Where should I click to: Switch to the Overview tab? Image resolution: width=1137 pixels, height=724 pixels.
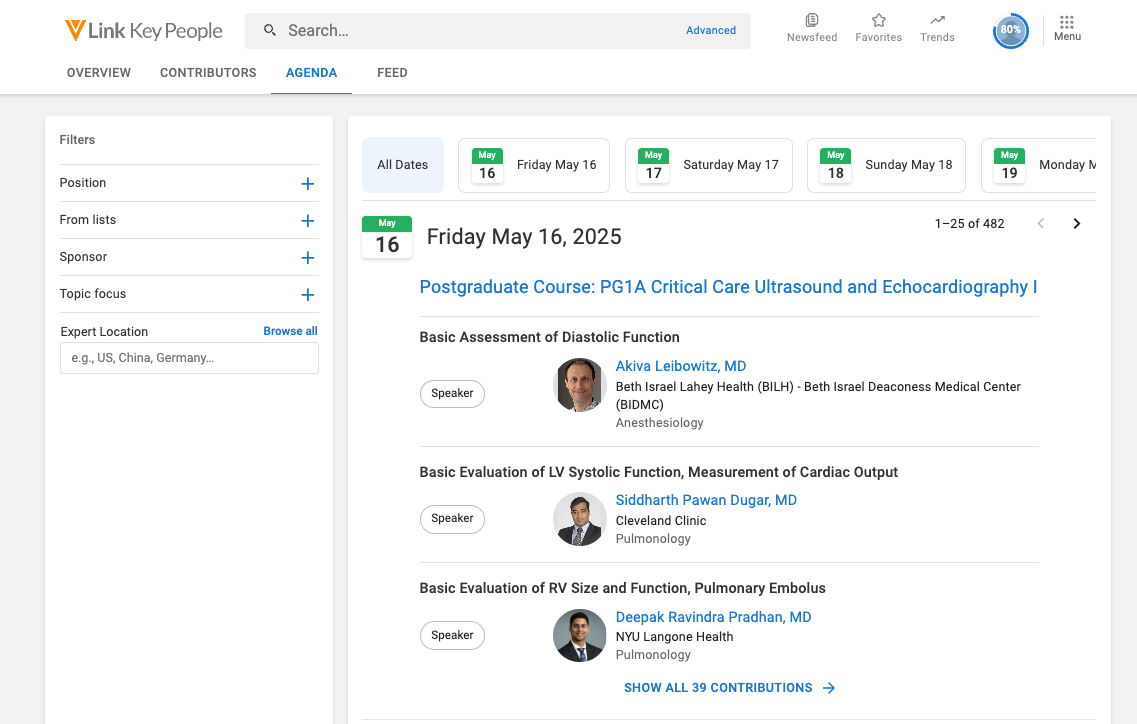coord(99,73)
